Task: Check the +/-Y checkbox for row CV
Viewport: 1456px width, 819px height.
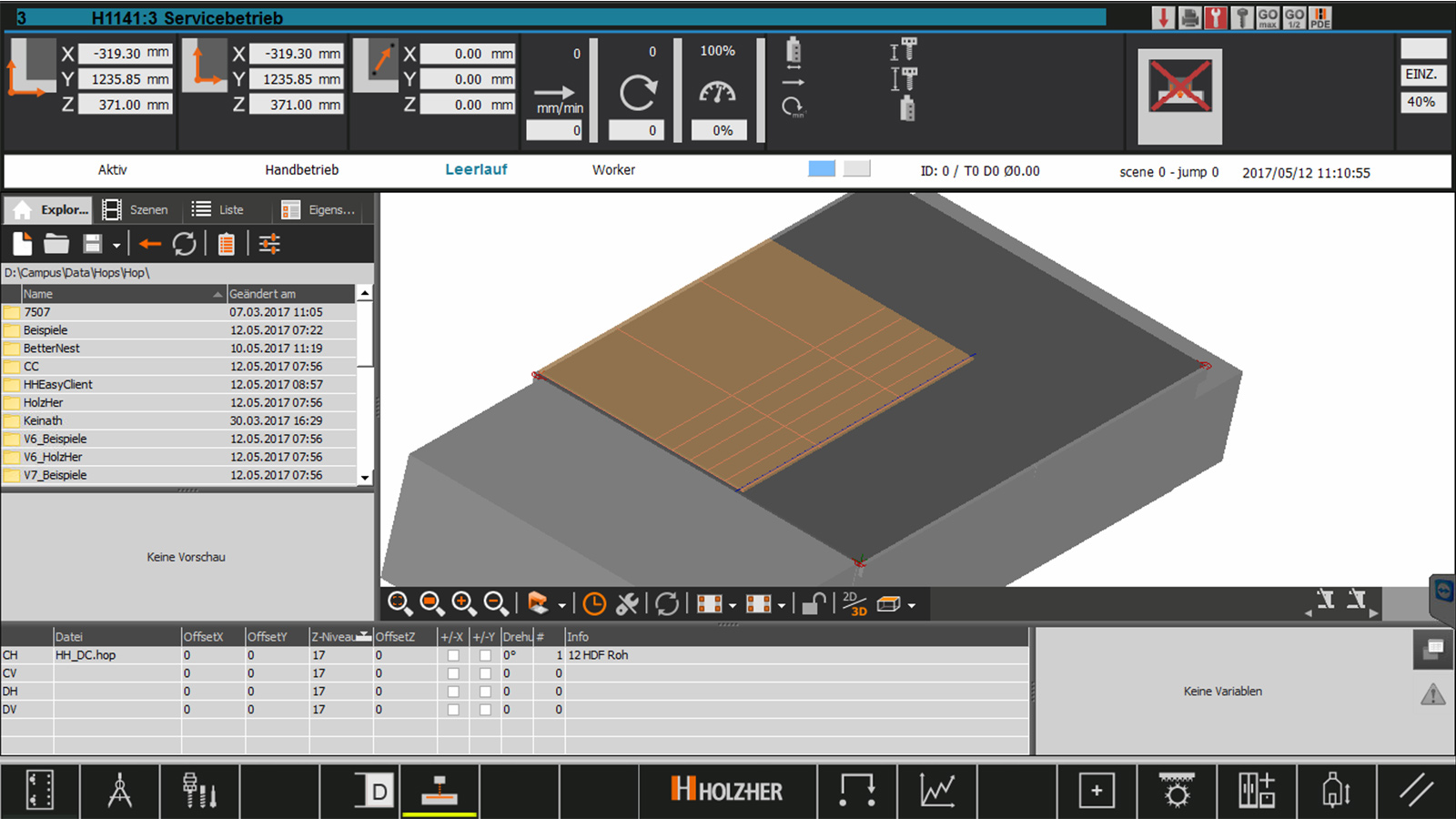Action: [x=485, y=673]
